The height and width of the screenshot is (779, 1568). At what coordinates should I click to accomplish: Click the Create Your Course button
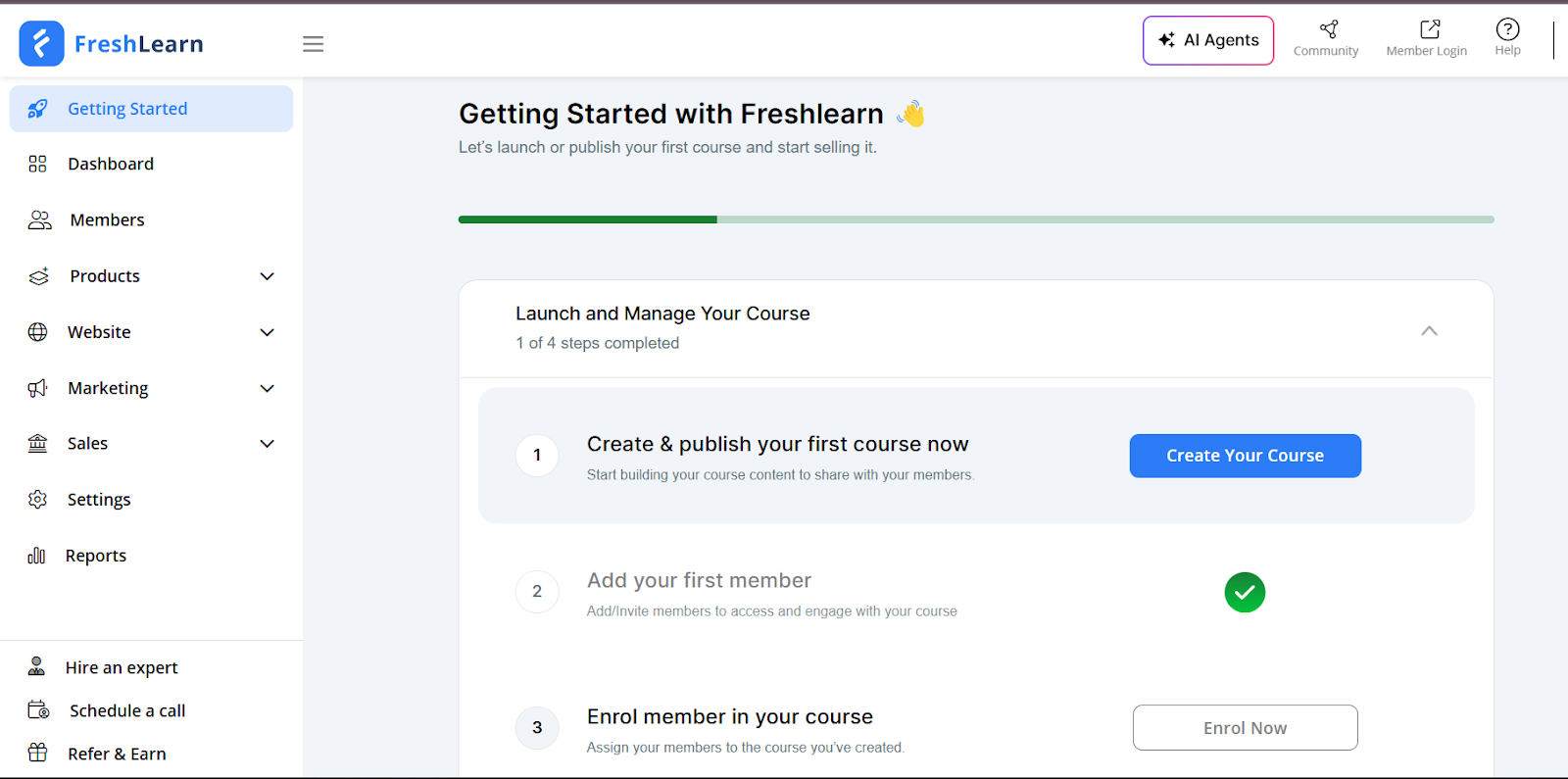[1245, 456]
